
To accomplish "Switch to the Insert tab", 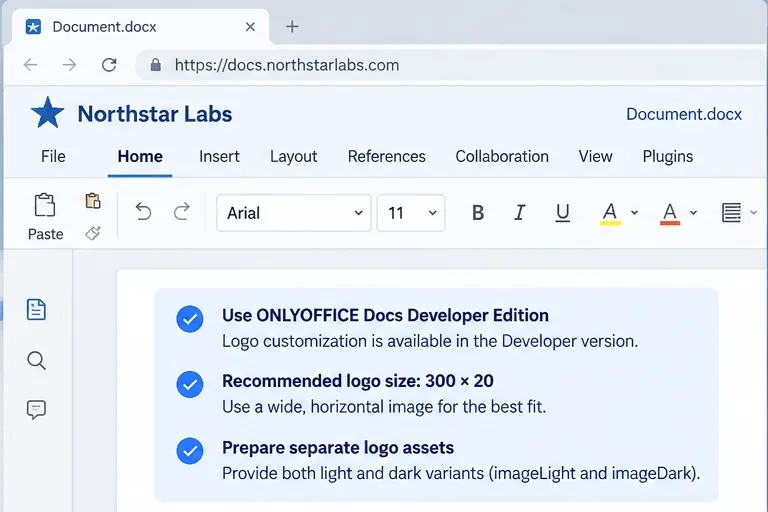I will [219, 156].
